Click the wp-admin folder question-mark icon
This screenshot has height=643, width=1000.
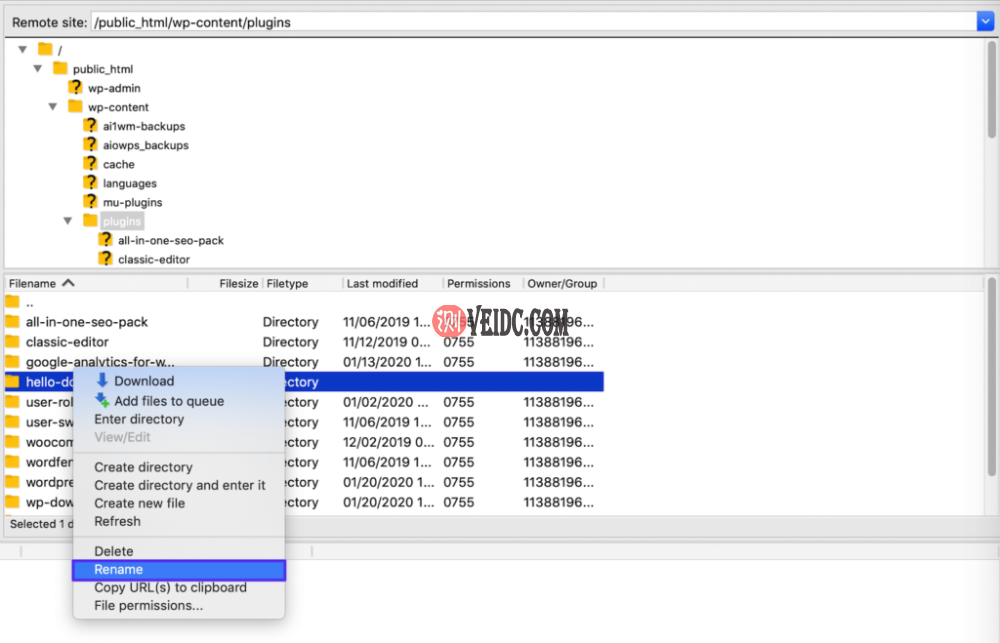pos(75,88)
